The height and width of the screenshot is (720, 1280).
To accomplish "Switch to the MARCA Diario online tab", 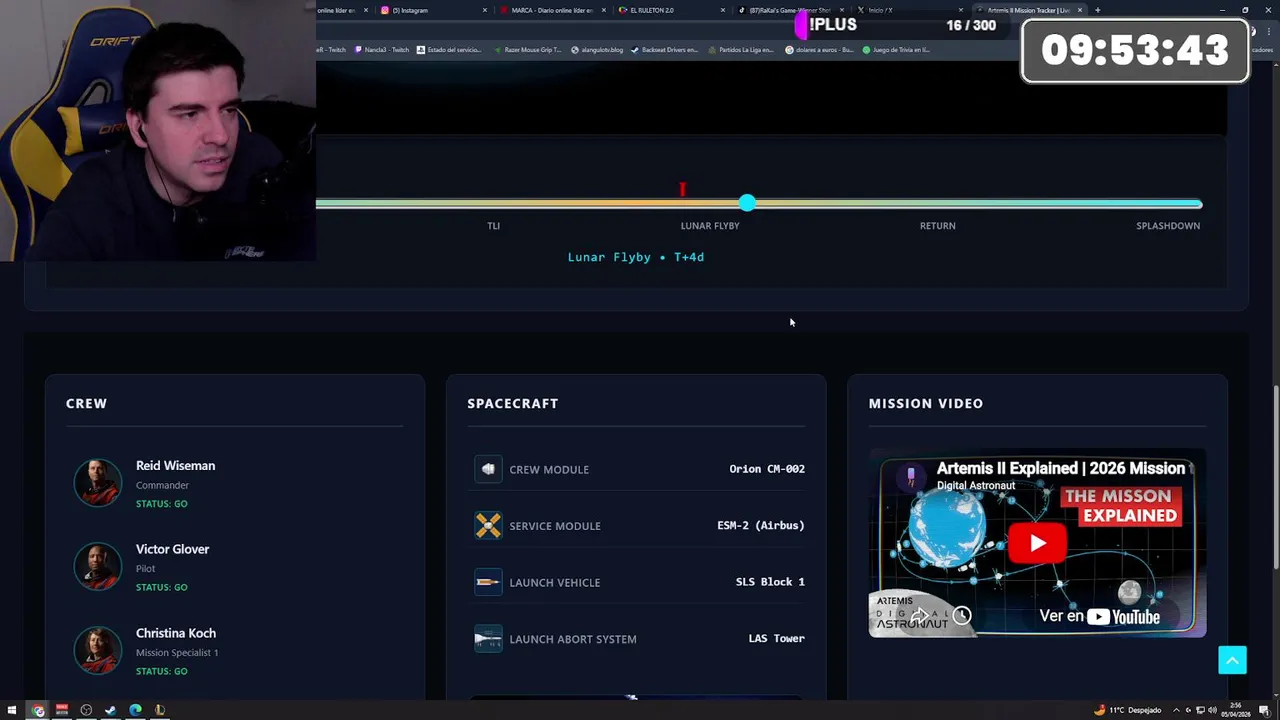I will coord(553,10).
